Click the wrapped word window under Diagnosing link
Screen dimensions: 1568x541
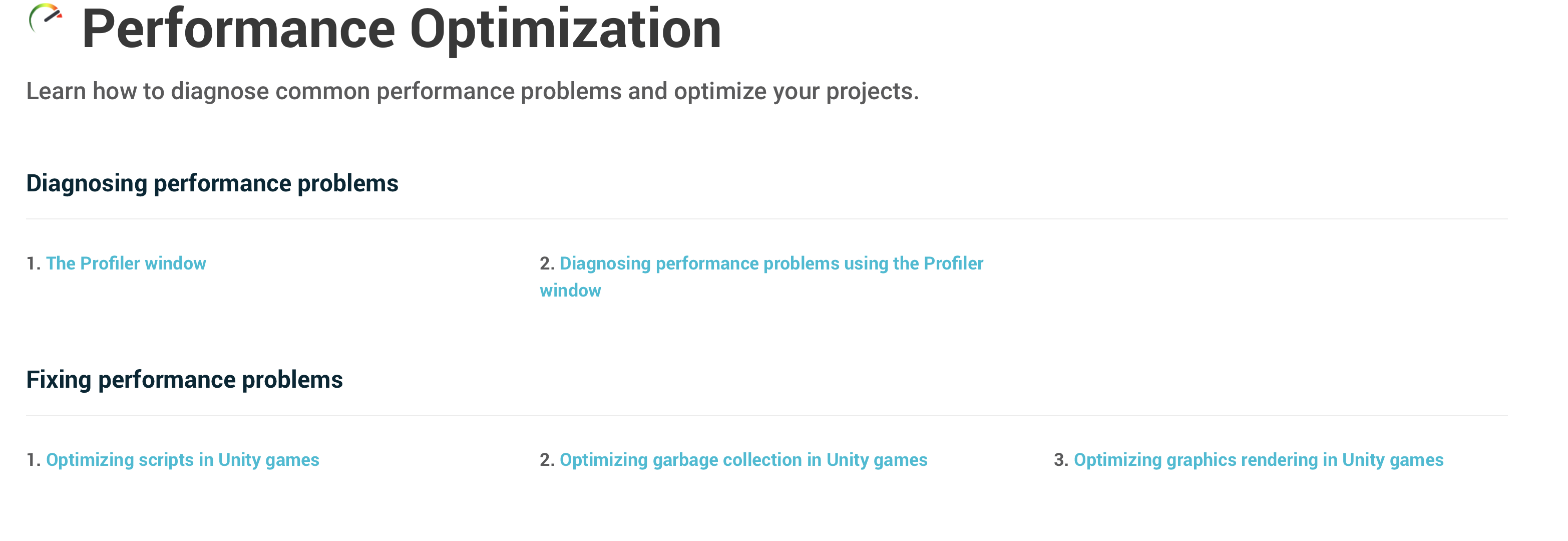point(570,291)
